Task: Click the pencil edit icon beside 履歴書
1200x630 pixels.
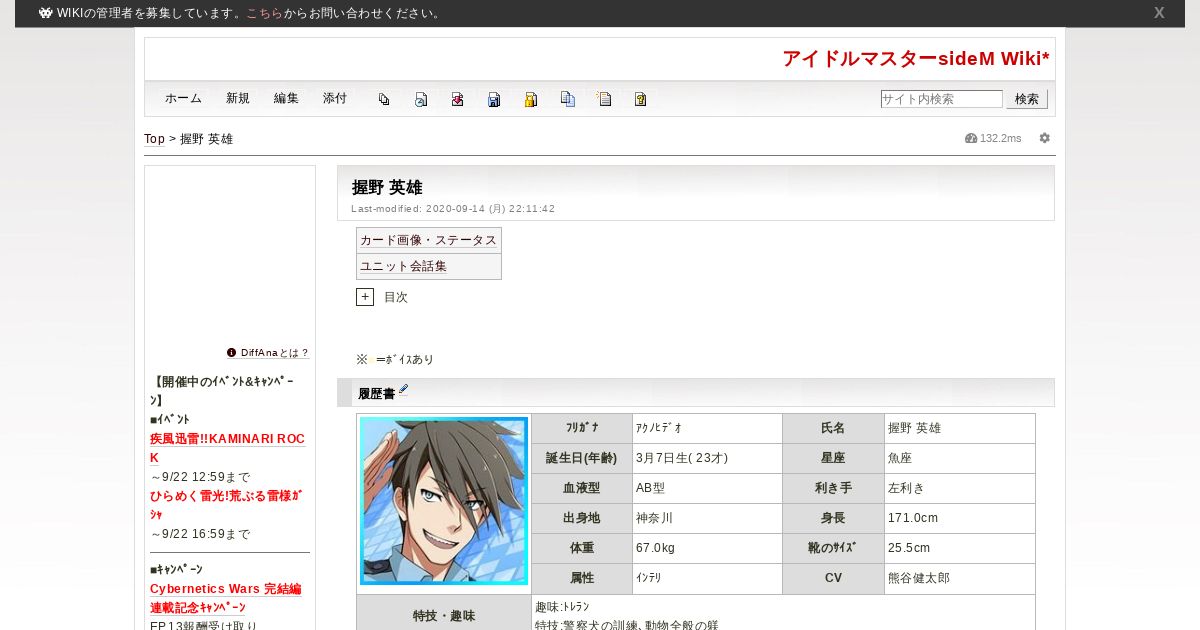Action: click(x=403, y=390)
